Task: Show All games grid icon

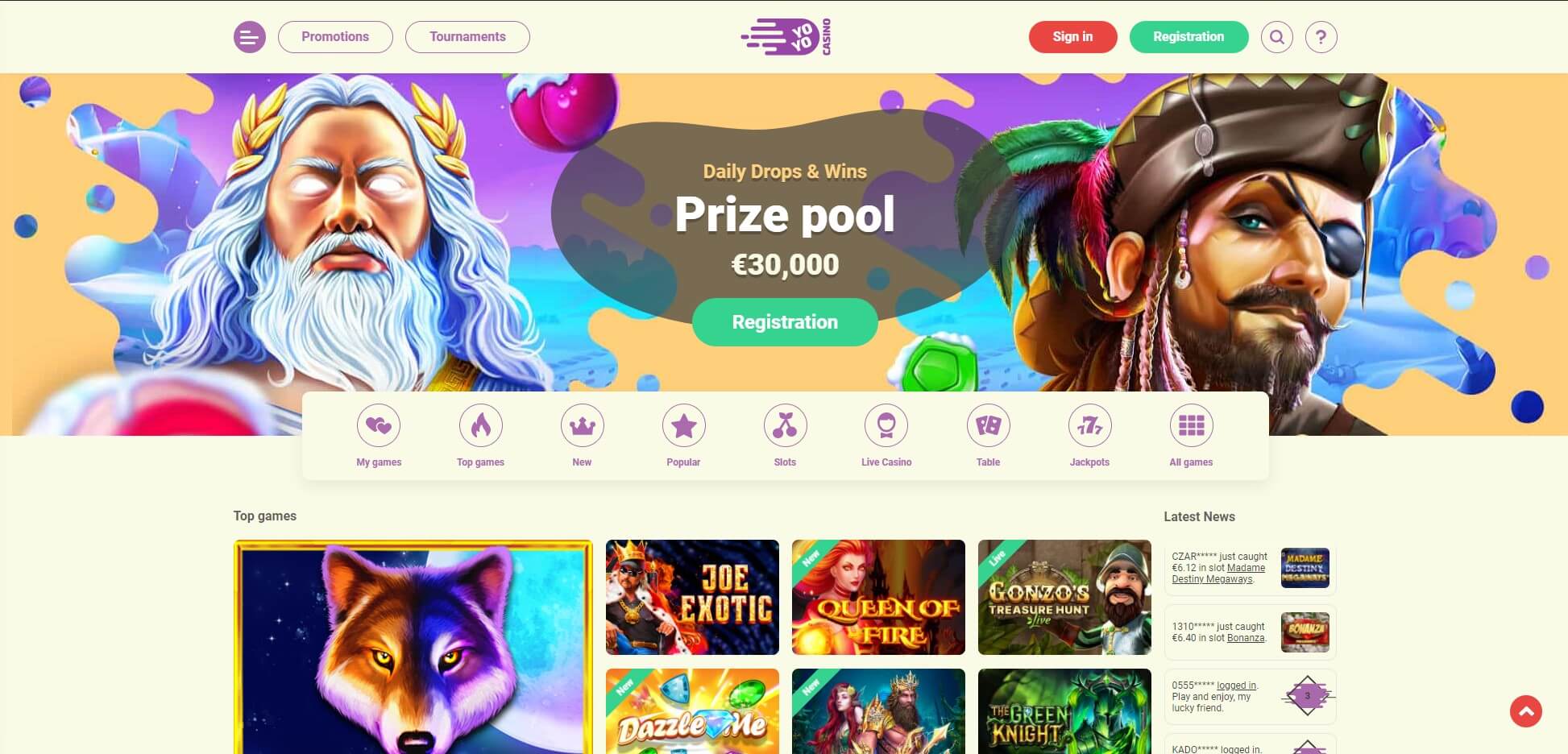Action: tap(1192, 425)
